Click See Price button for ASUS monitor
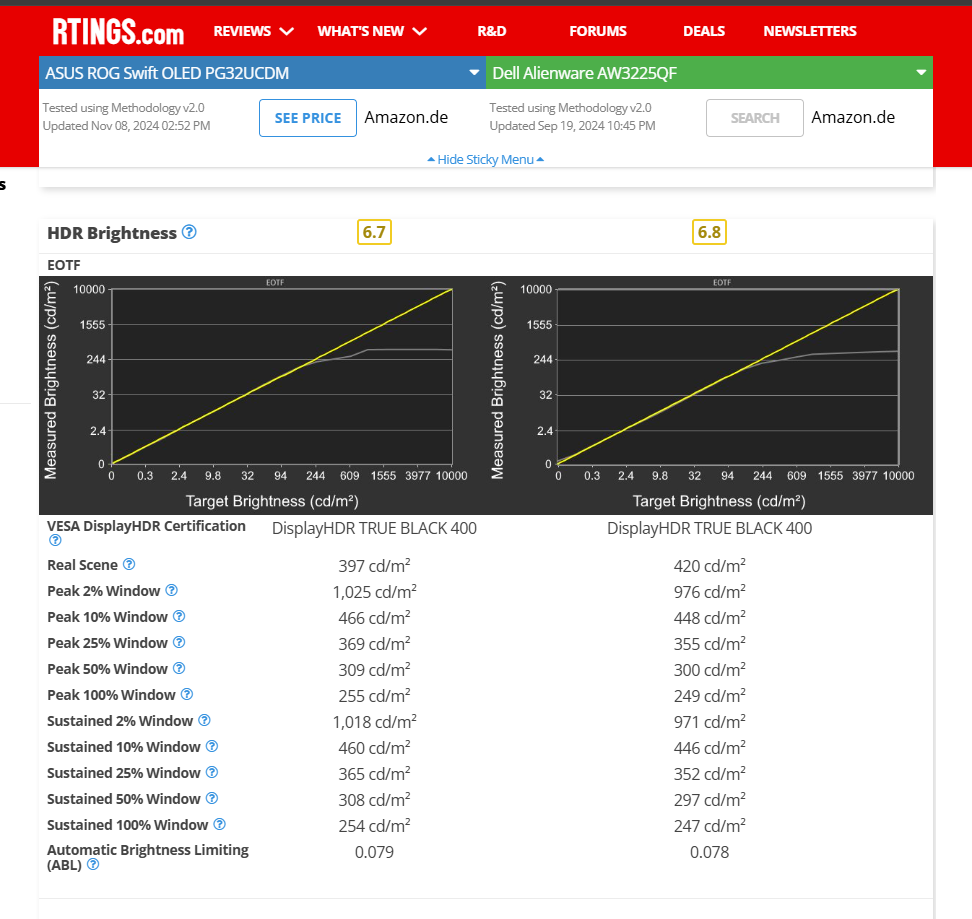 307,118
